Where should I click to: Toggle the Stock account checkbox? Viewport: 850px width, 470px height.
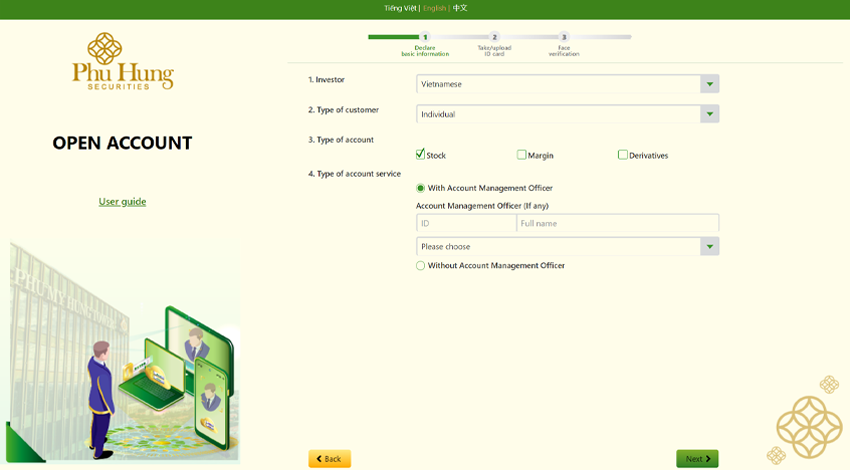421,155
